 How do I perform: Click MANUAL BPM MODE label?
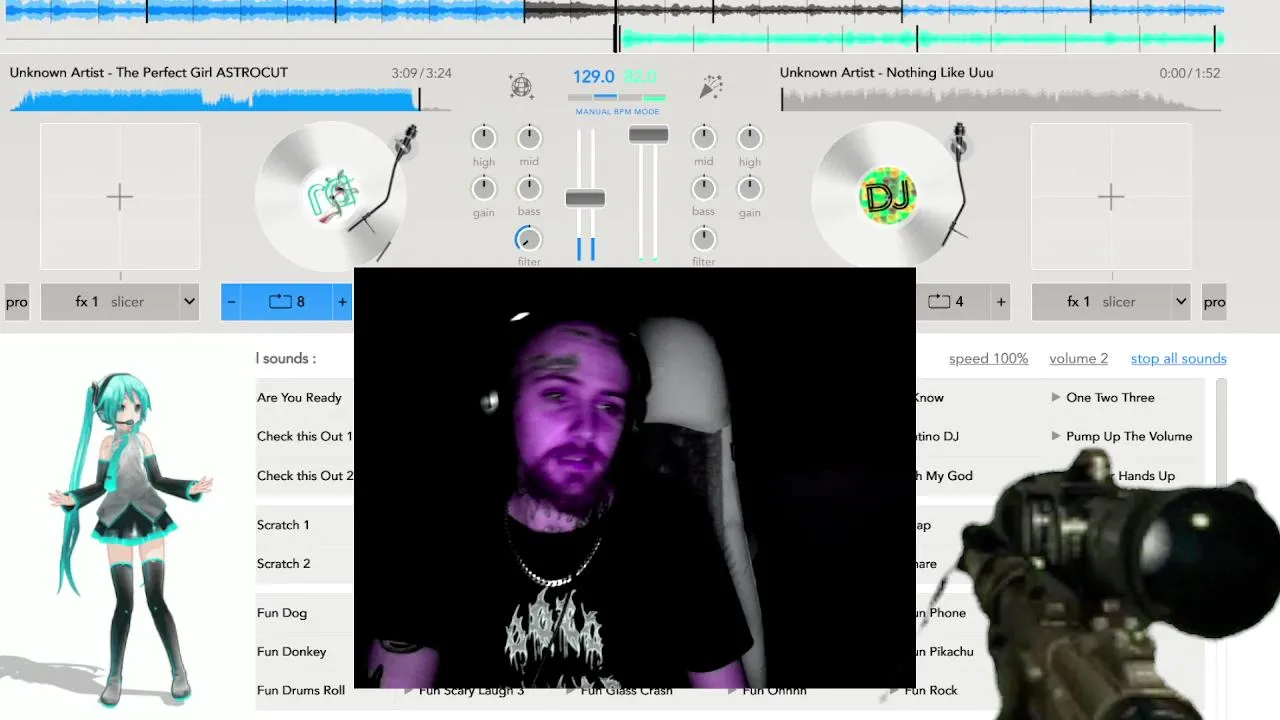coord(617,112)
